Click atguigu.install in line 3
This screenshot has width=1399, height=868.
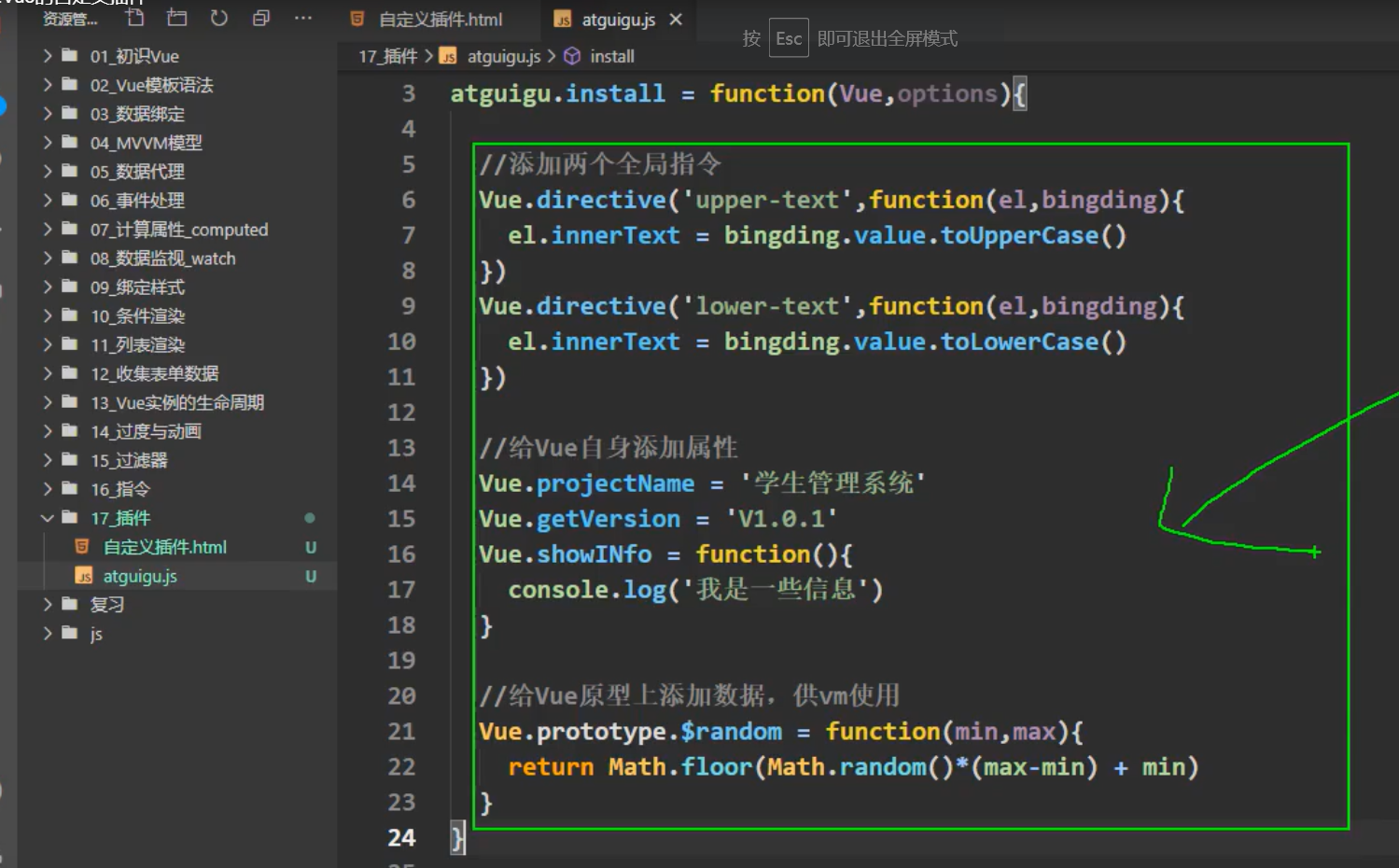[x=558, y=93]
